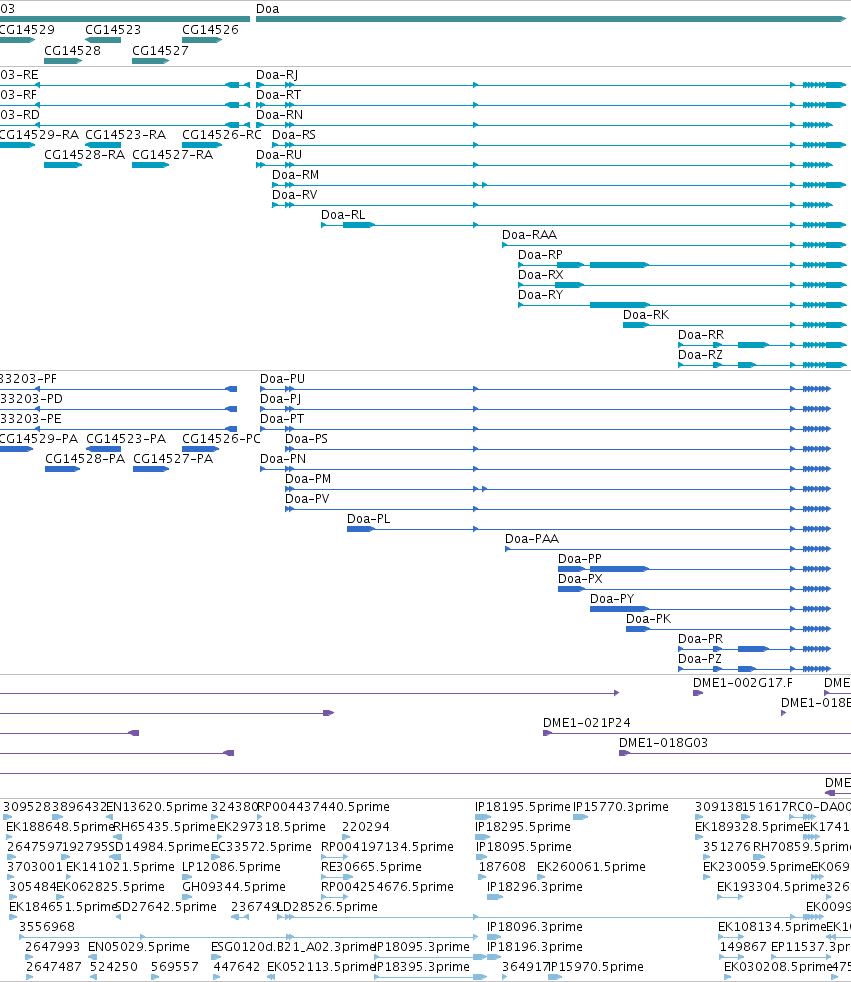The width and height of the screenshot is (851, 982).
Task: Click the CG14529 gene label
Action: pos(27,30)
